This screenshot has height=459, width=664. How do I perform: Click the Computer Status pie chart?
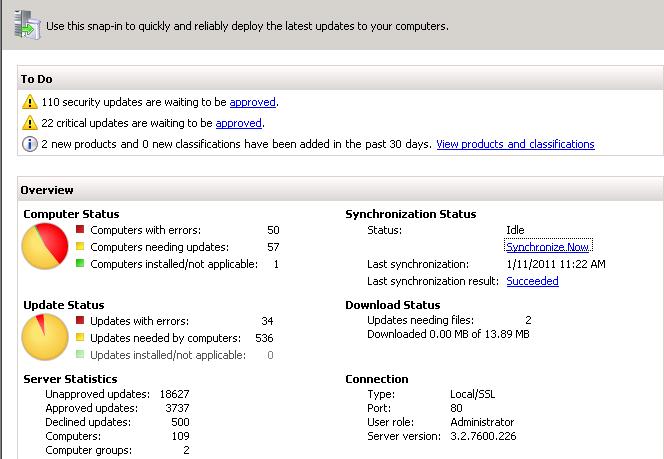click(x=45, y=246)
